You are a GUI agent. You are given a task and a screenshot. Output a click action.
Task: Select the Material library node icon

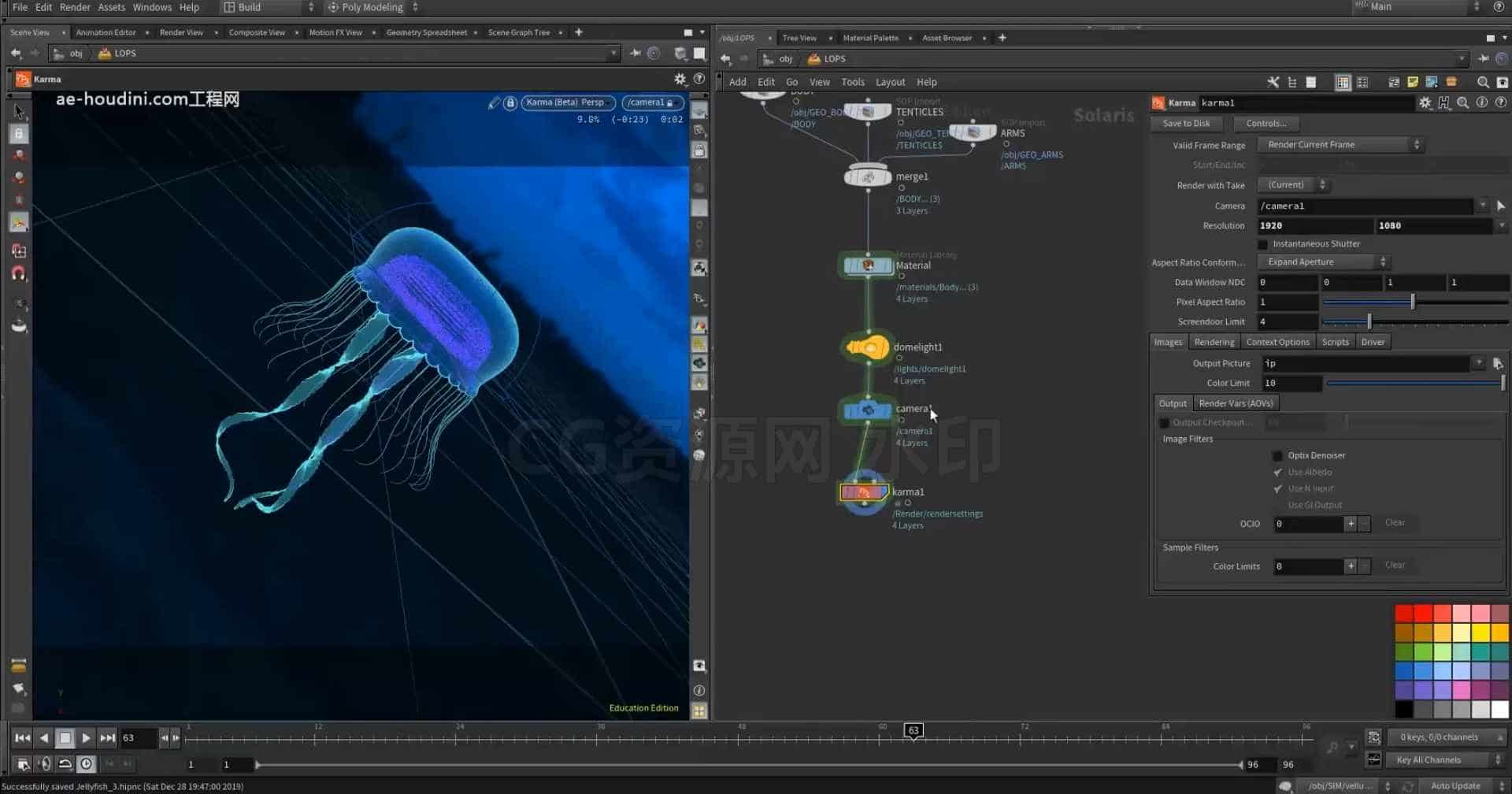click(x=867, y=265)
